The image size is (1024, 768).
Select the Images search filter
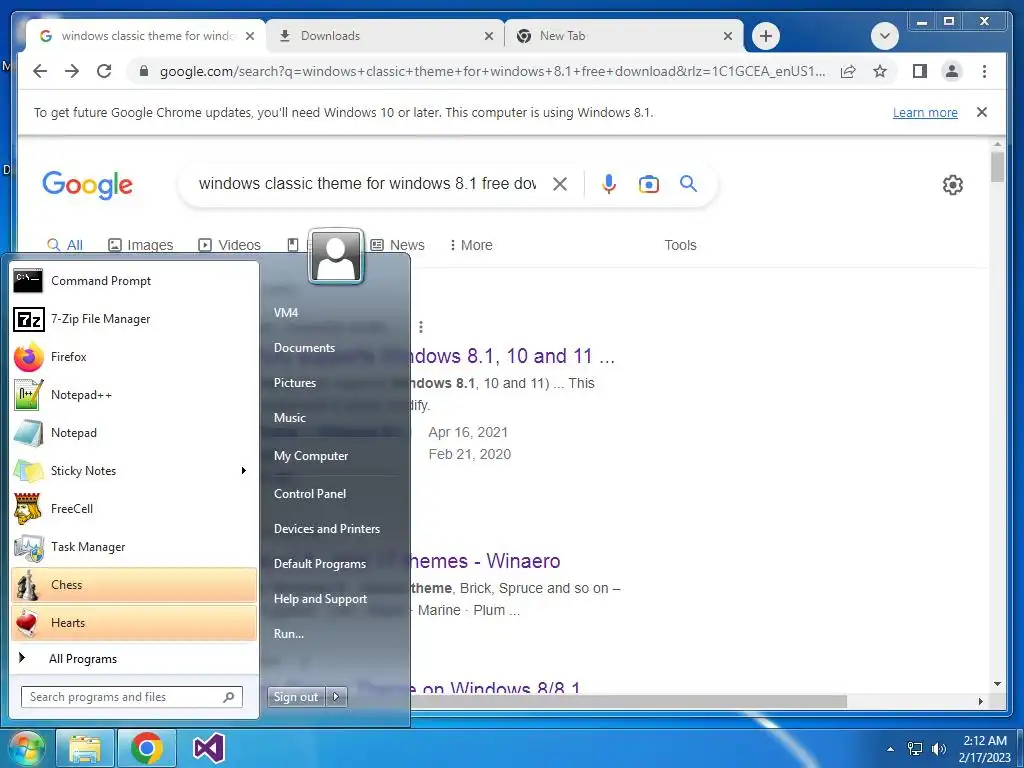(x=140, y=245)
